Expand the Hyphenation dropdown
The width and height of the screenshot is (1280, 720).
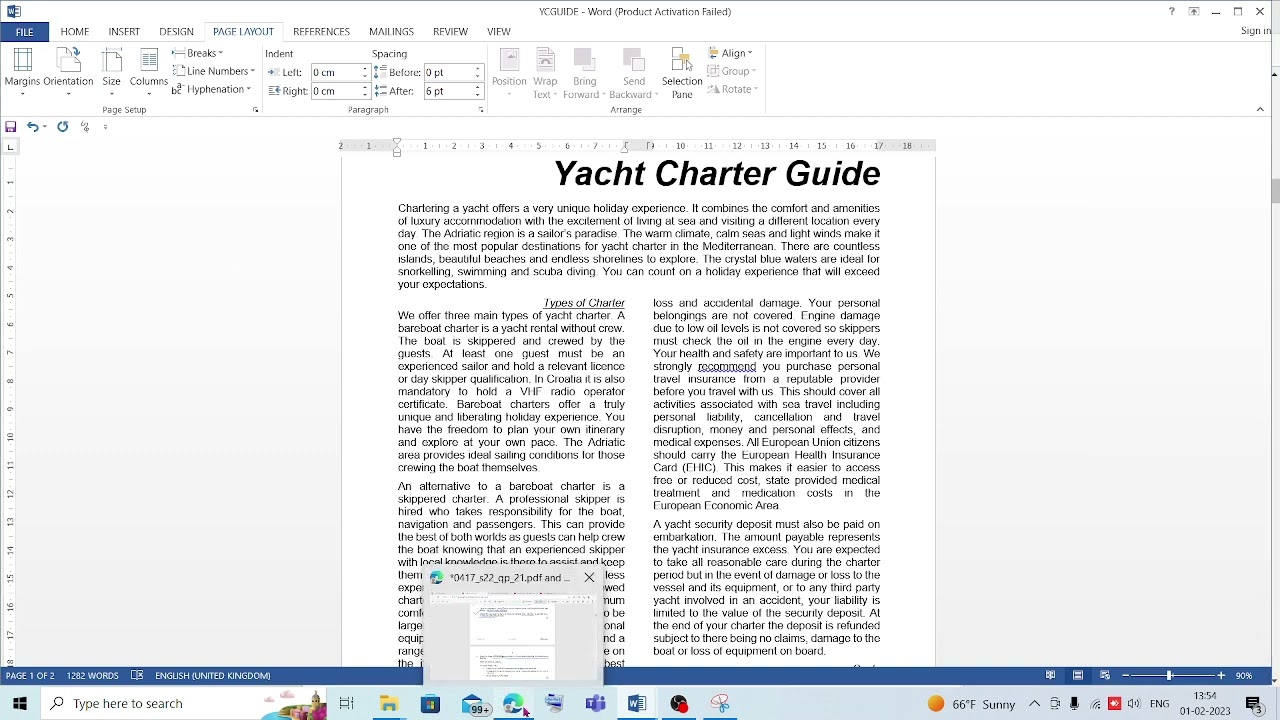pos(211,89)
